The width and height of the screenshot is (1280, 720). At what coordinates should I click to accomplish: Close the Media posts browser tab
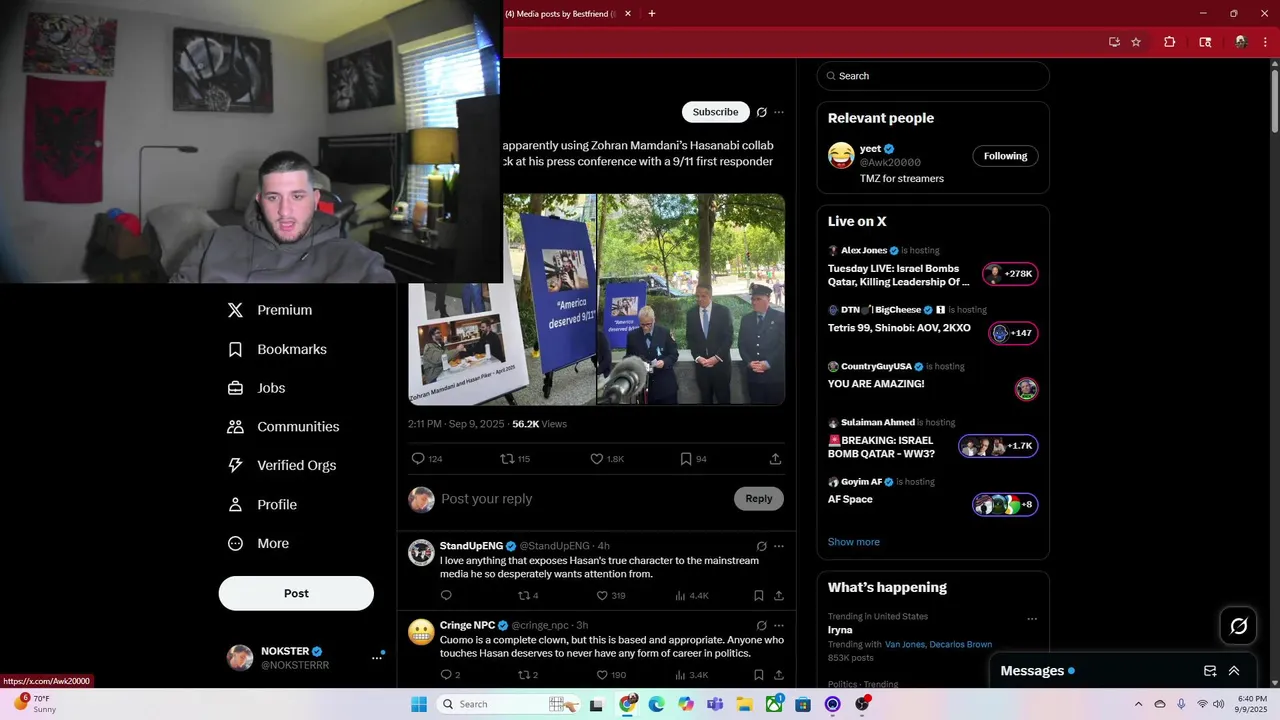(x=628, y=14)
